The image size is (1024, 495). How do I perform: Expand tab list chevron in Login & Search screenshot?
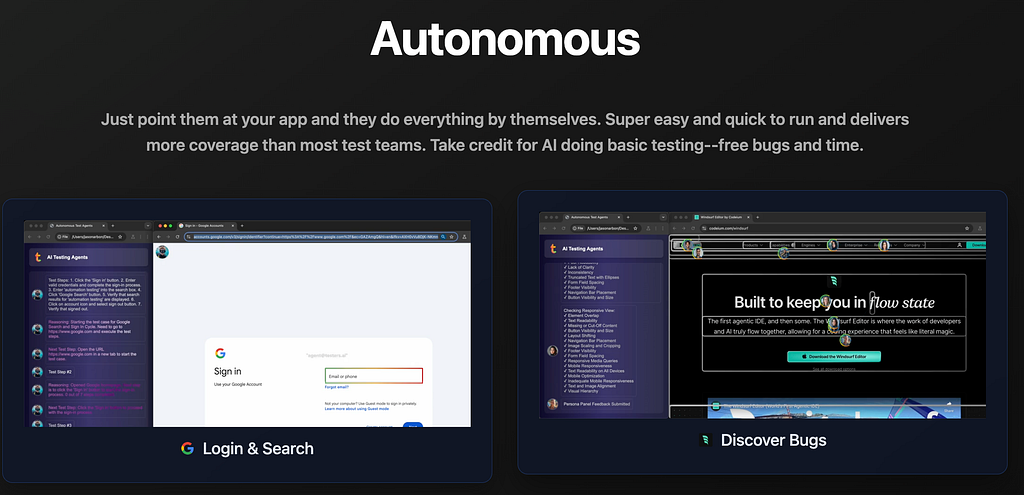point(148,226)
